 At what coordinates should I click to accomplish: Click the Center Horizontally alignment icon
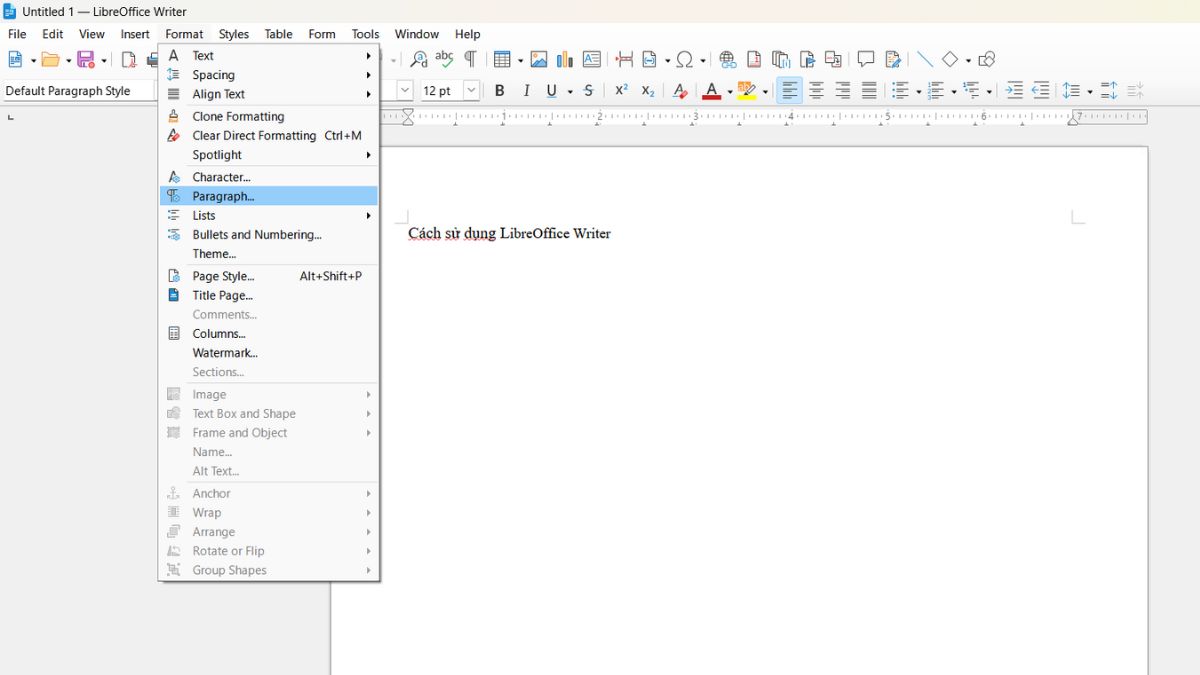coord(817,91)
